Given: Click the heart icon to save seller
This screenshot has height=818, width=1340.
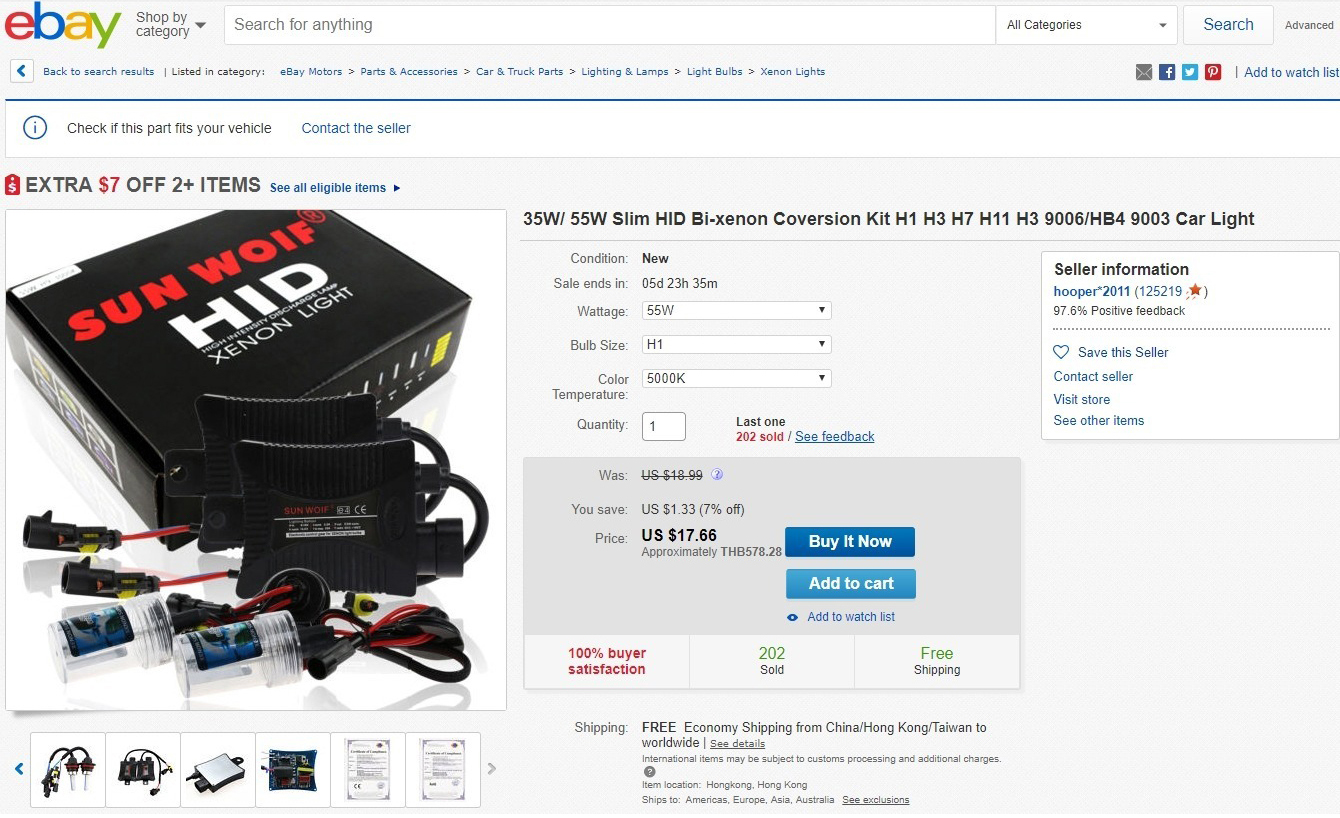Looking at the screenshot, I should coord(1061,352).
